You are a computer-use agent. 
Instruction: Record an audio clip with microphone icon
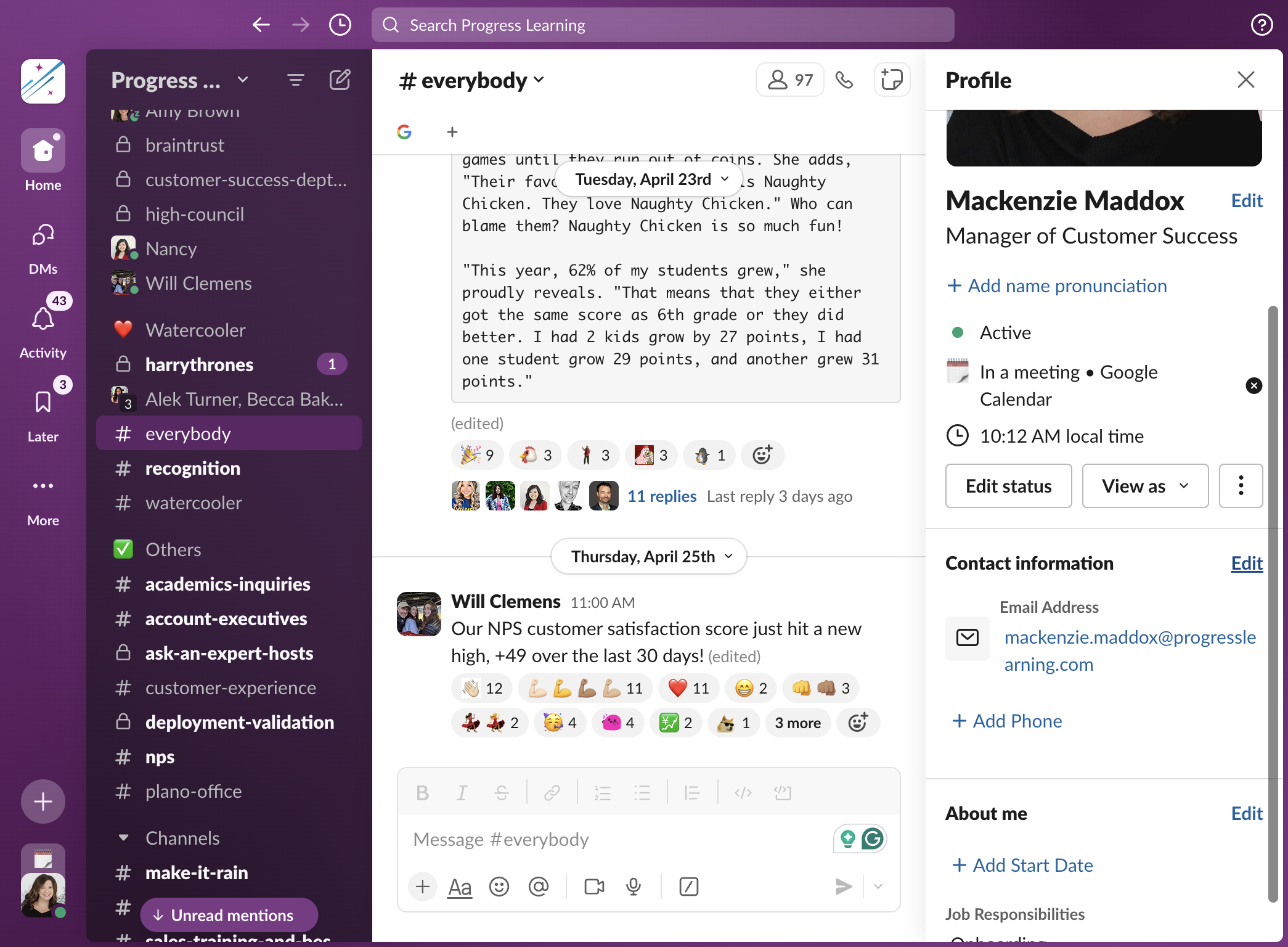(634, 887)
